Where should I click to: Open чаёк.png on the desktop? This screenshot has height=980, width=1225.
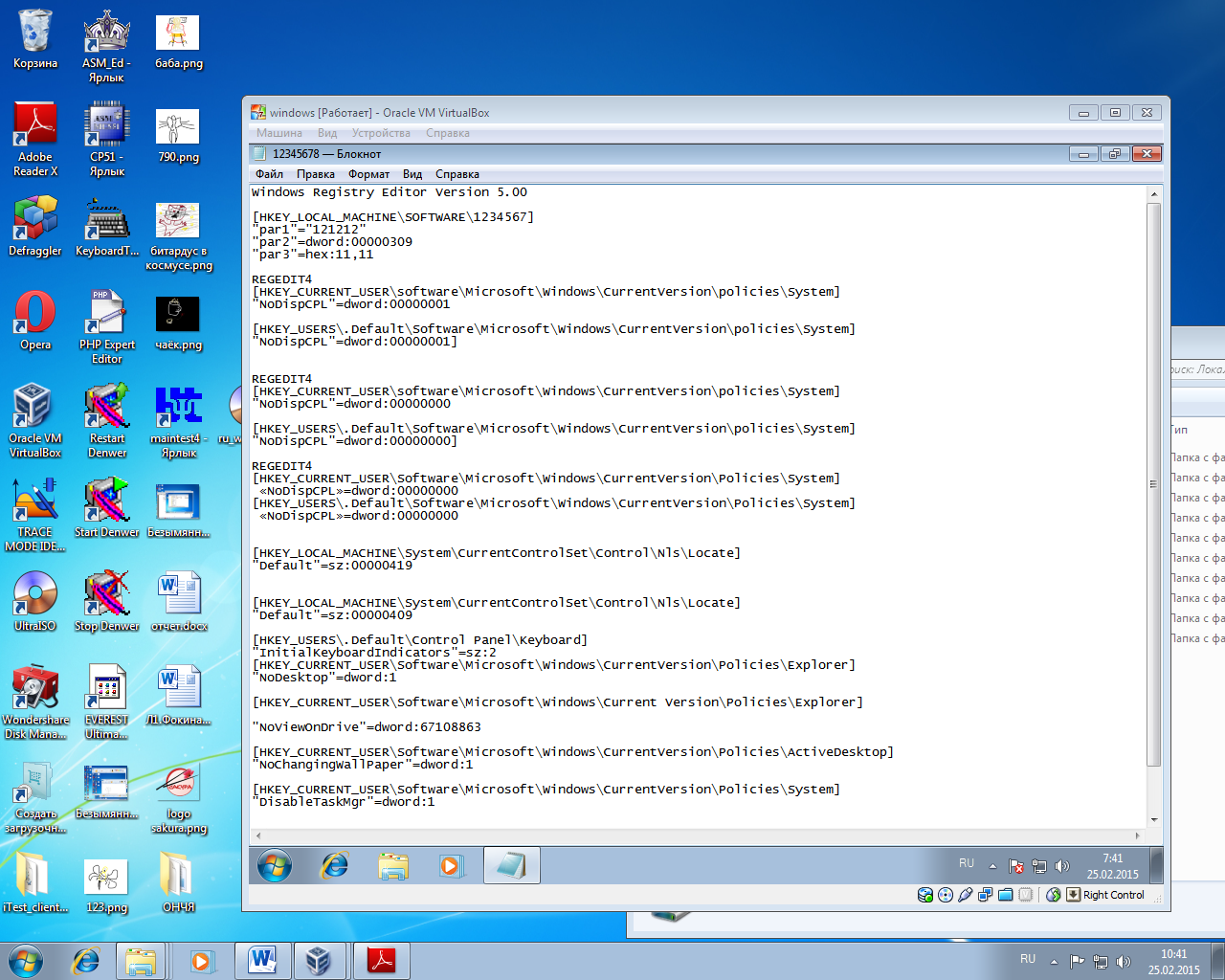pos(178,323)
